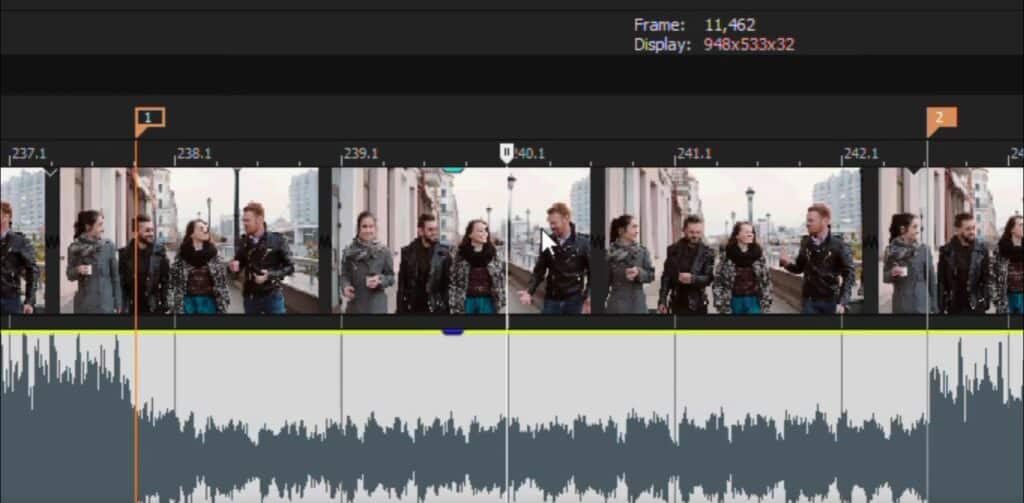The height and width of the screenshot is (503, 1024).
Task: Click the 239.1 ruler label
Action: 361,154
